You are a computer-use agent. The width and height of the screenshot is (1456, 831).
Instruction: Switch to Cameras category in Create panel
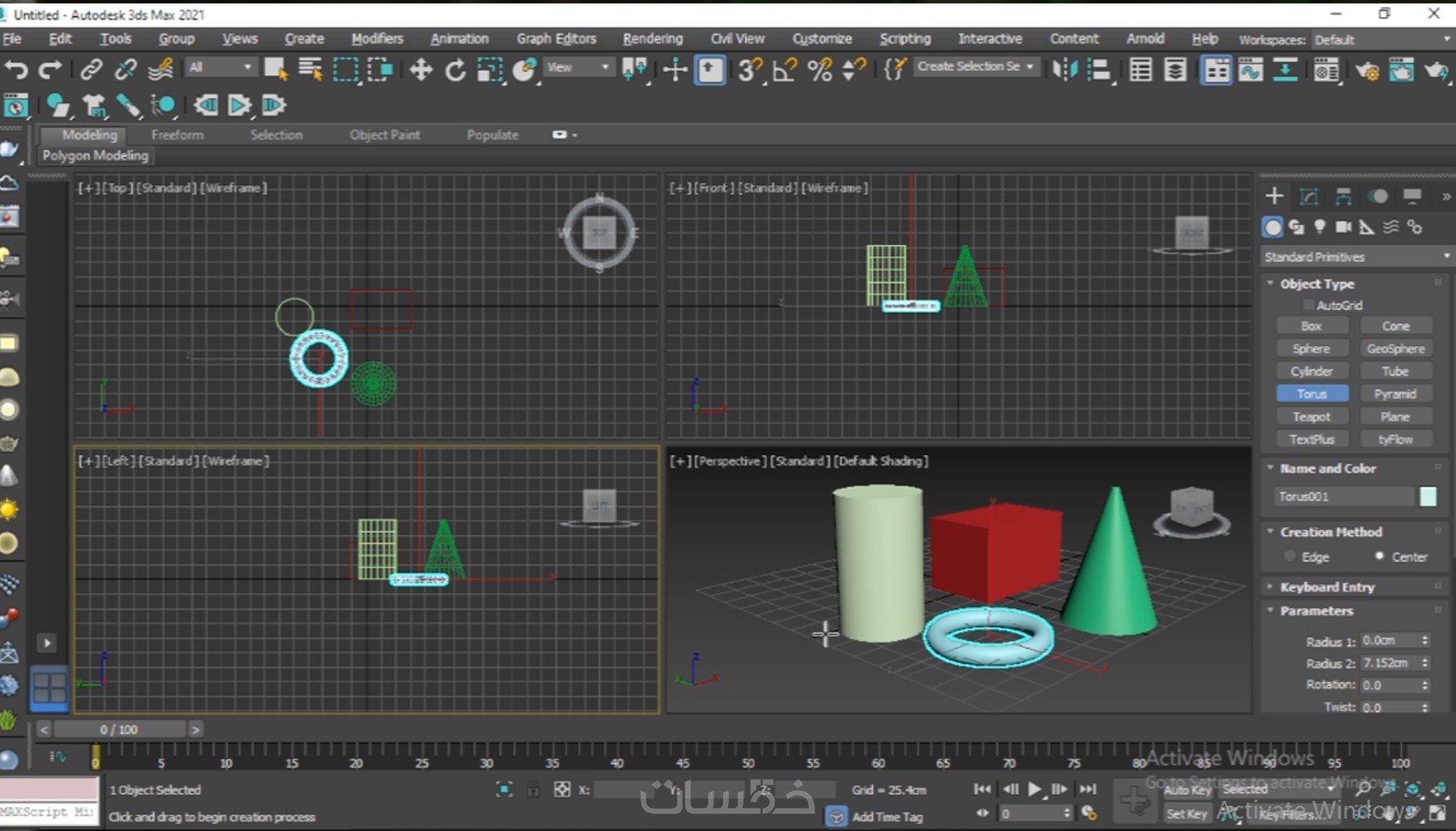tap(1343, 227)
